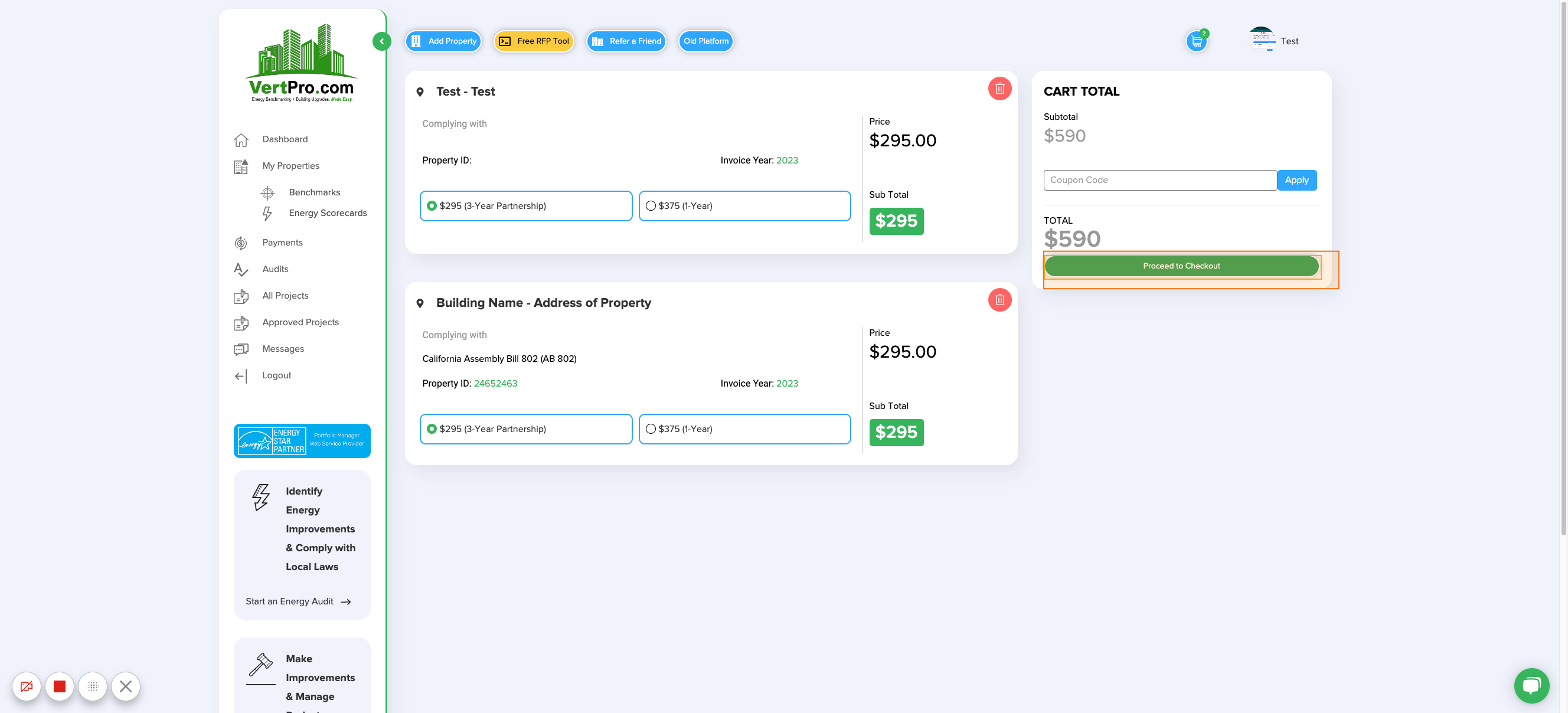The image size is (1568, 713).
Task: Click the $295 sub total badge for Test - Test
Action: (x=896, y=221)
